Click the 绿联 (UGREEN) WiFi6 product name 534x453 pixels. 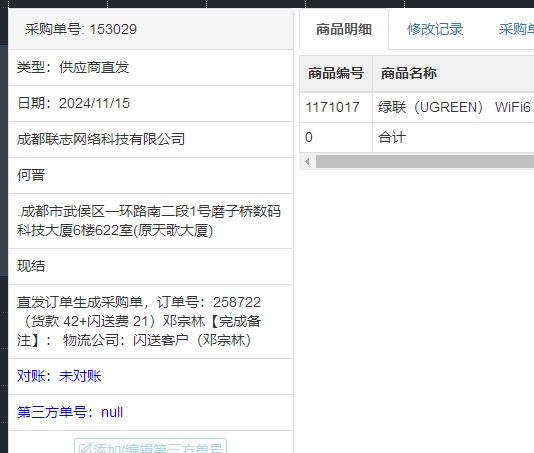(454, 107)
